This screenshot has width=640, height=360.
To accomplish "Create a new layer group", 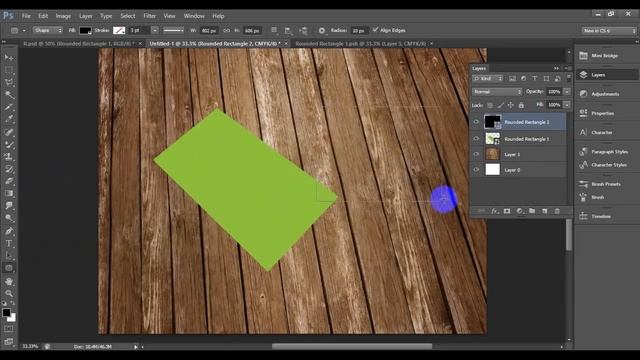I will 532,211.
